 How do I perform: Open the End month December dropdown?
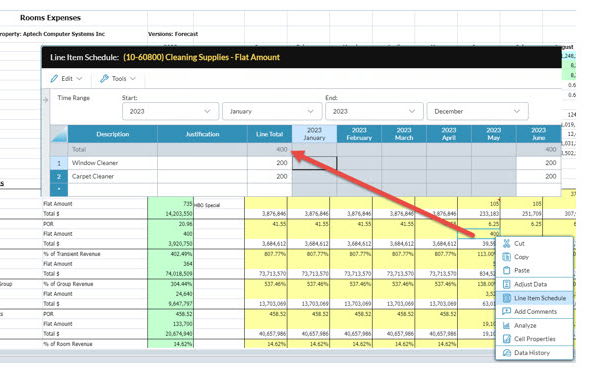tap(477, 111)
